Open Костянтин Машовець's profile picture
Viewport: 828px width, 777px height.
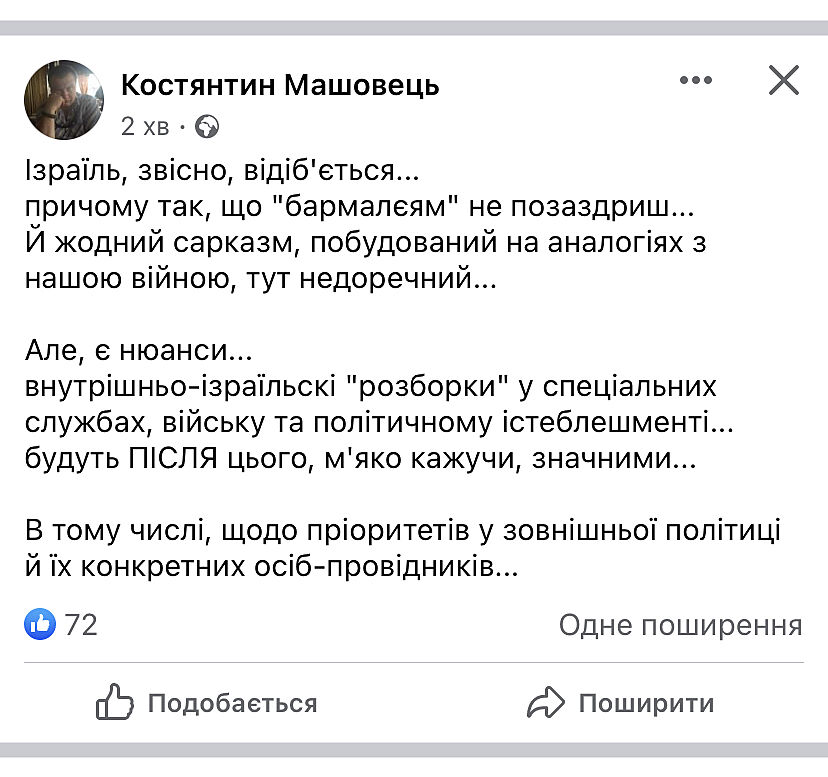(64, 99)
